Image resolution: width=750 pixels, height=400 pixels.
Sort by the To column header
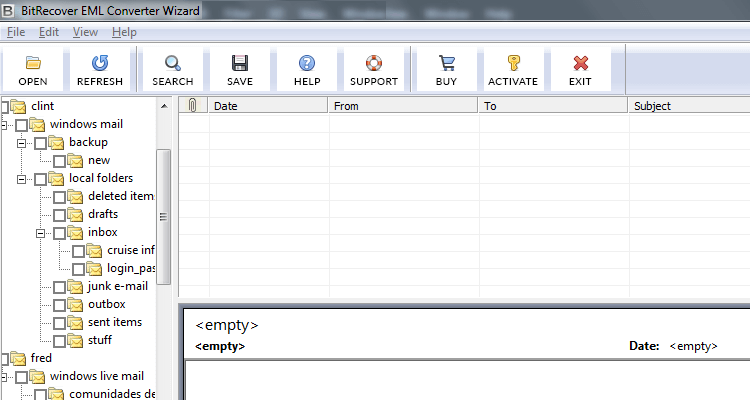pyautogui.click(x=553, y=105)
